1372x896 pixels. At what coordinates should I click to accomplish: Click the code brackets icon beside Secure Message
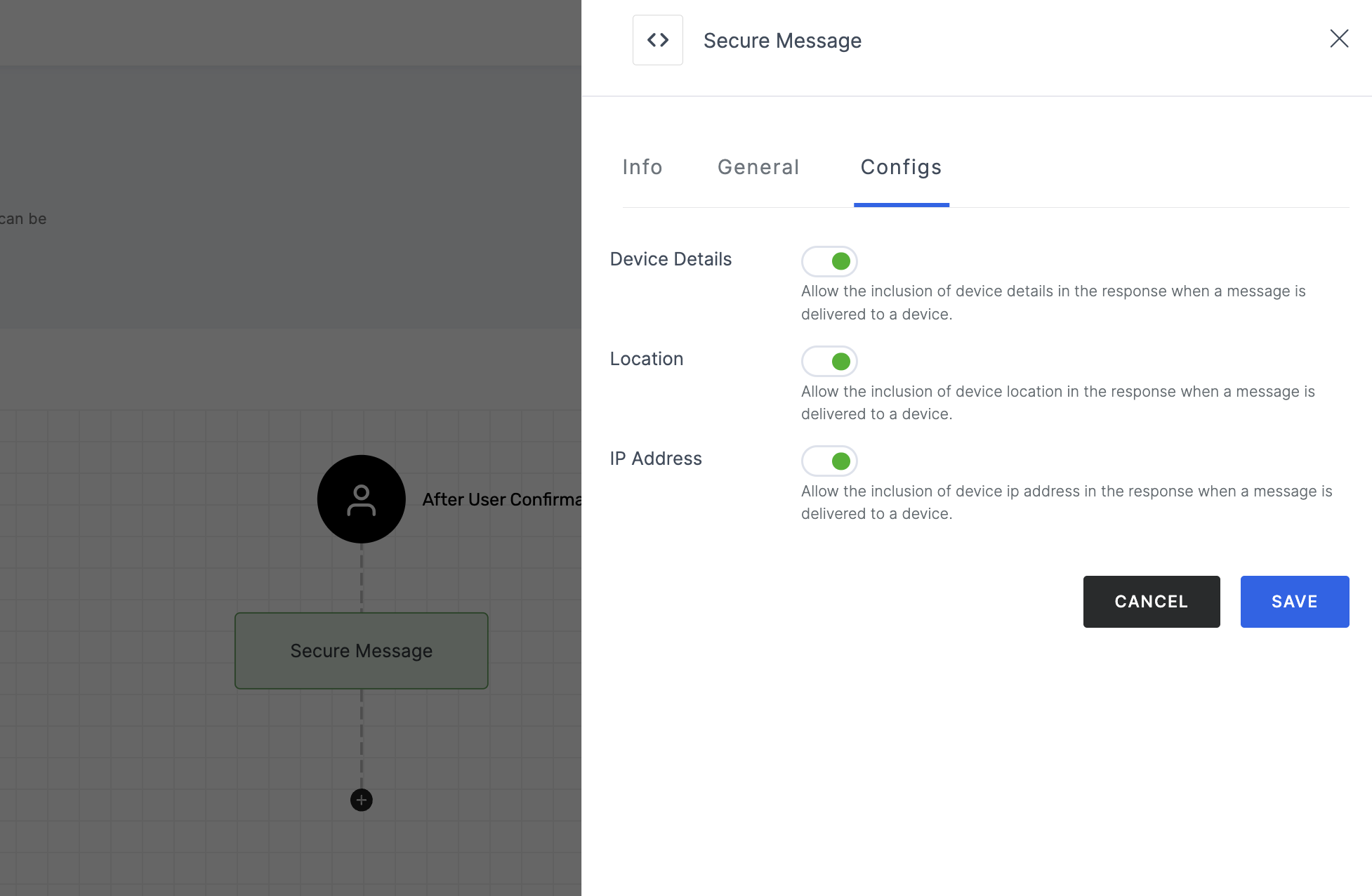click(x=657, y=40)
